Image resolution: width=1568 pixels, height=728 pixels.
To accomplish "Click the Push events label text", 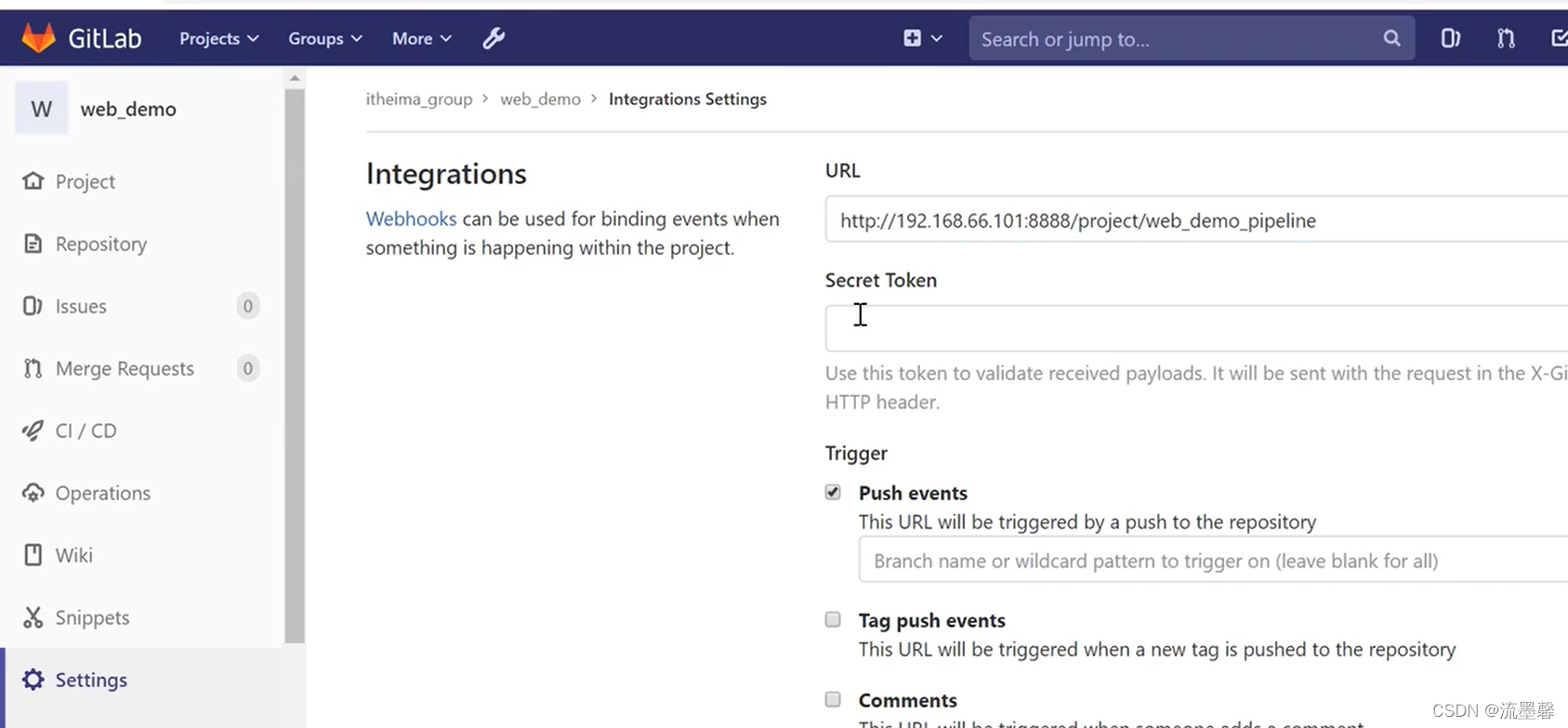I will pyautogui.click(x=913, y=493).
